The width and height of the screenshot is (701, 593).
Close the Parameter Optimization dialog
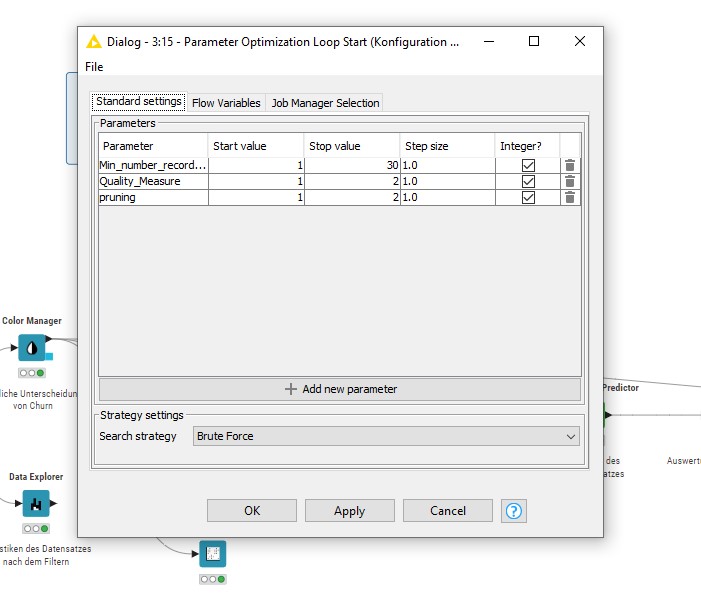coord(580,41)
